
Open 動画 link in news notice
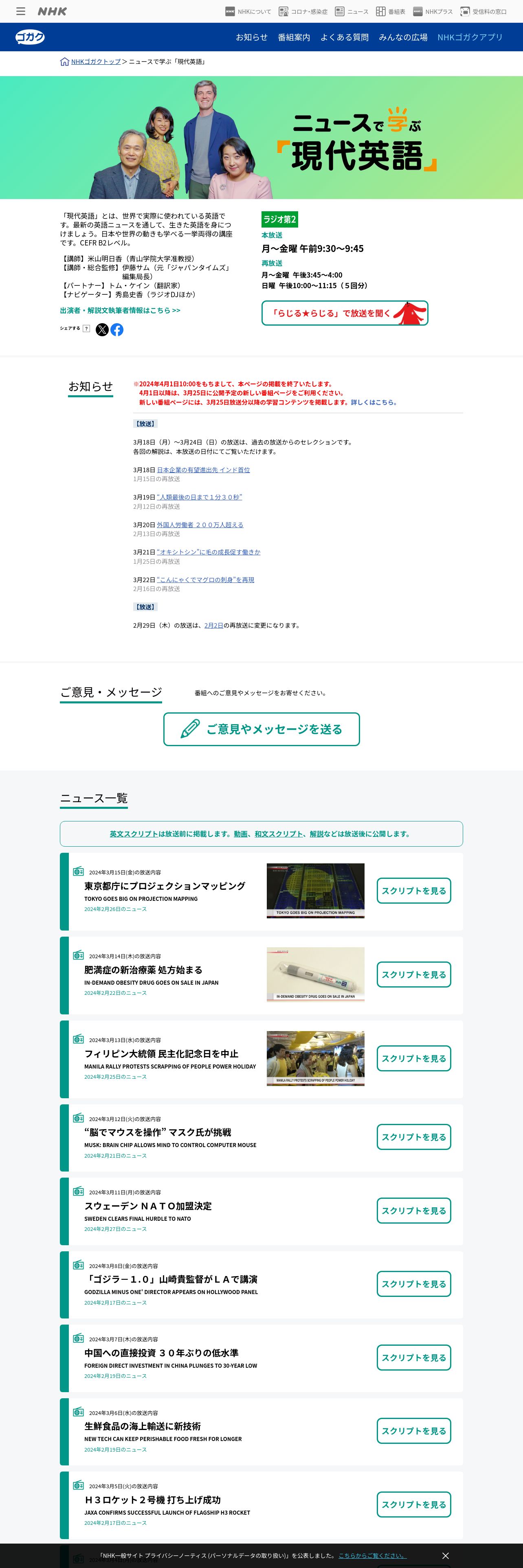pyautogui.click(x=240, y=834)
